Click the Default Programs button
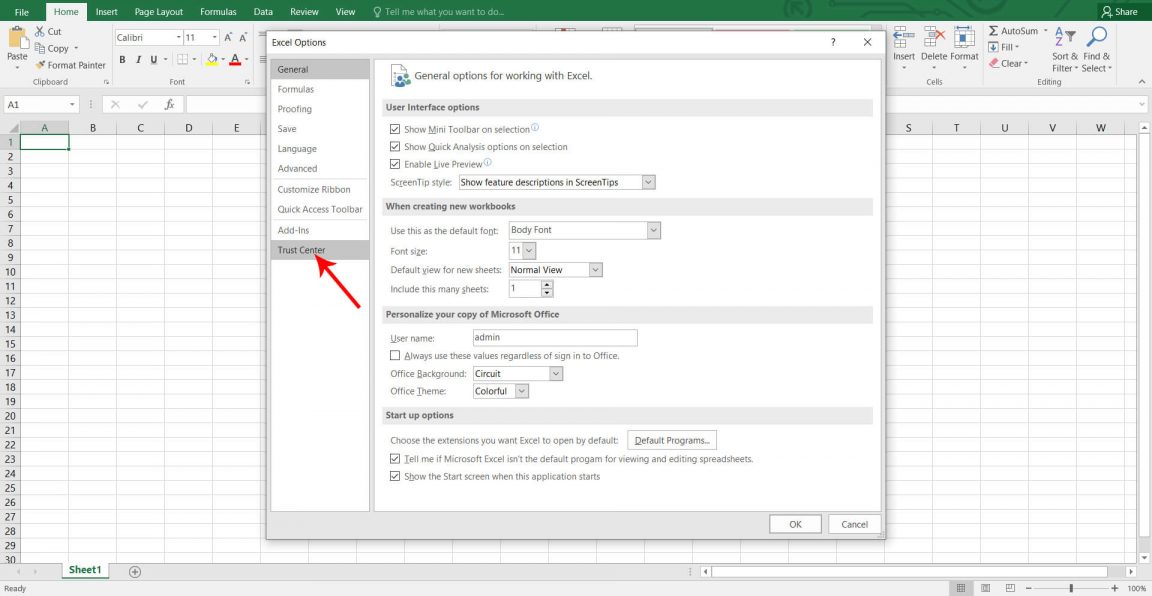1152x596 pixels. coord(671,439)
